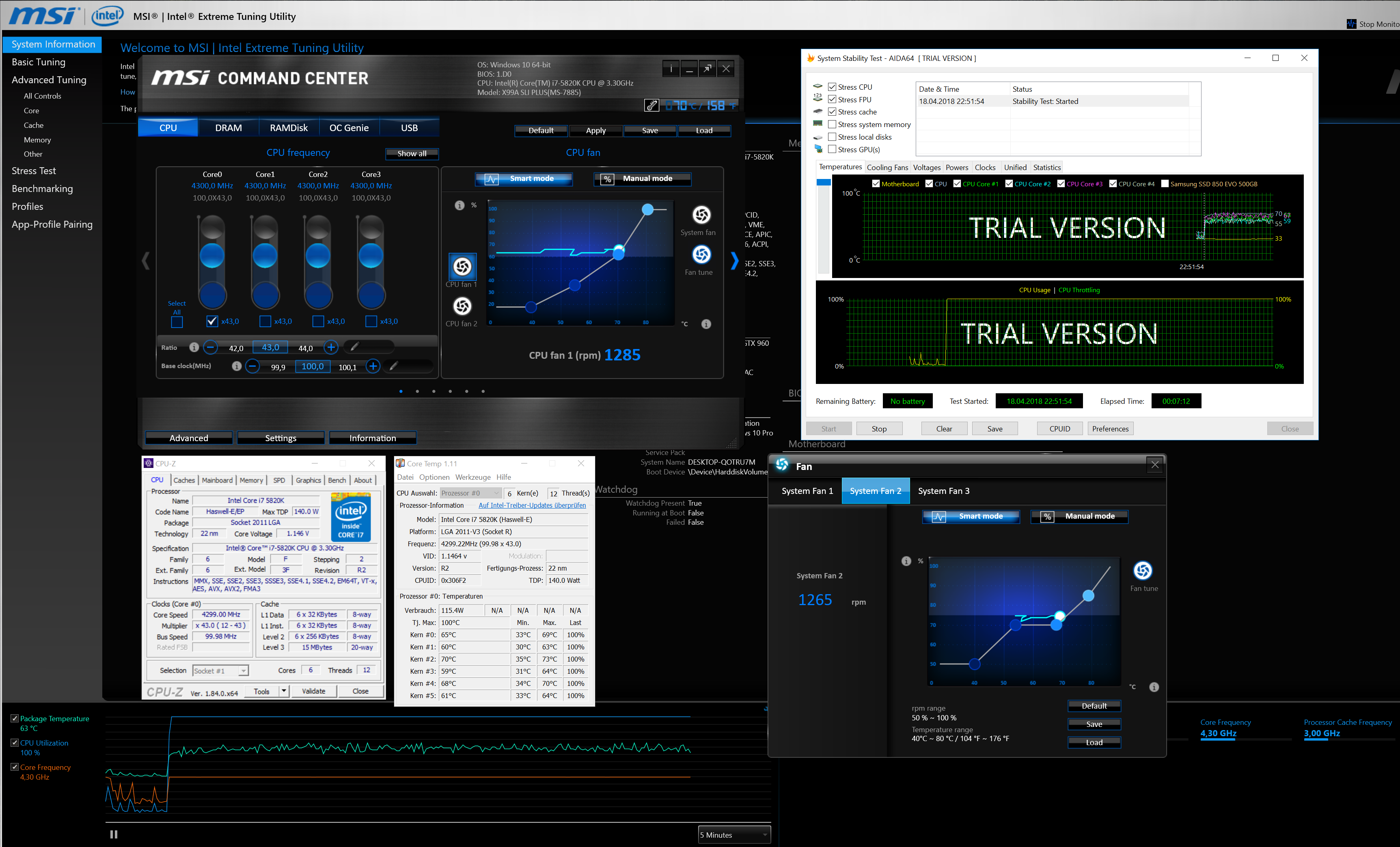Click Fan tune icon in Fan window
The image size is (1400, 847).
click(1143, 570)
